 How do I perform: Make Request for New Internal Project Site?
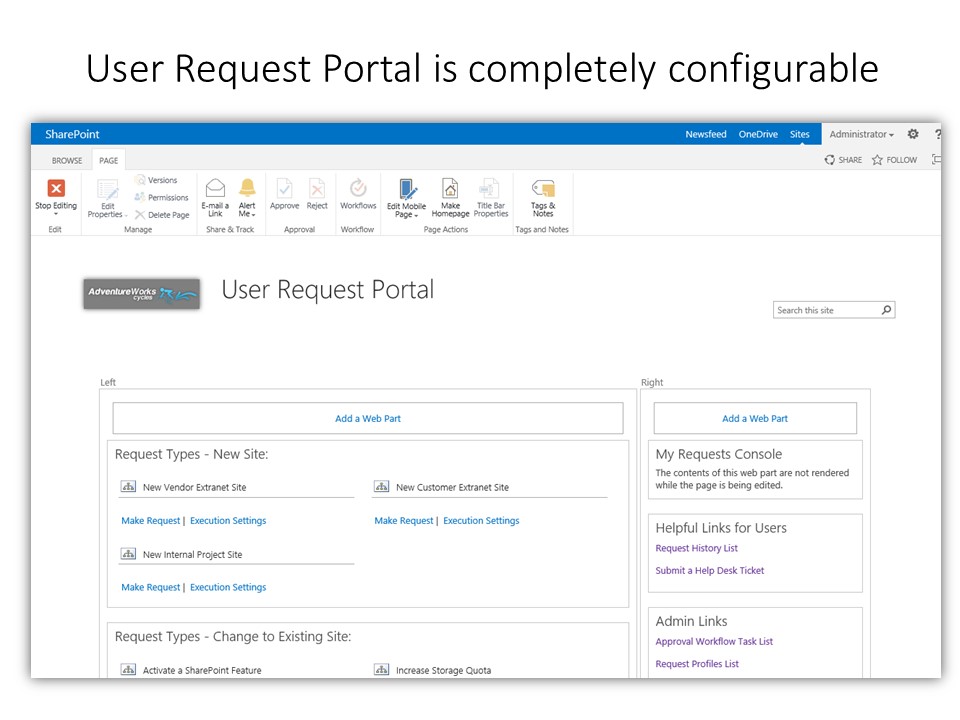(151, 587)
